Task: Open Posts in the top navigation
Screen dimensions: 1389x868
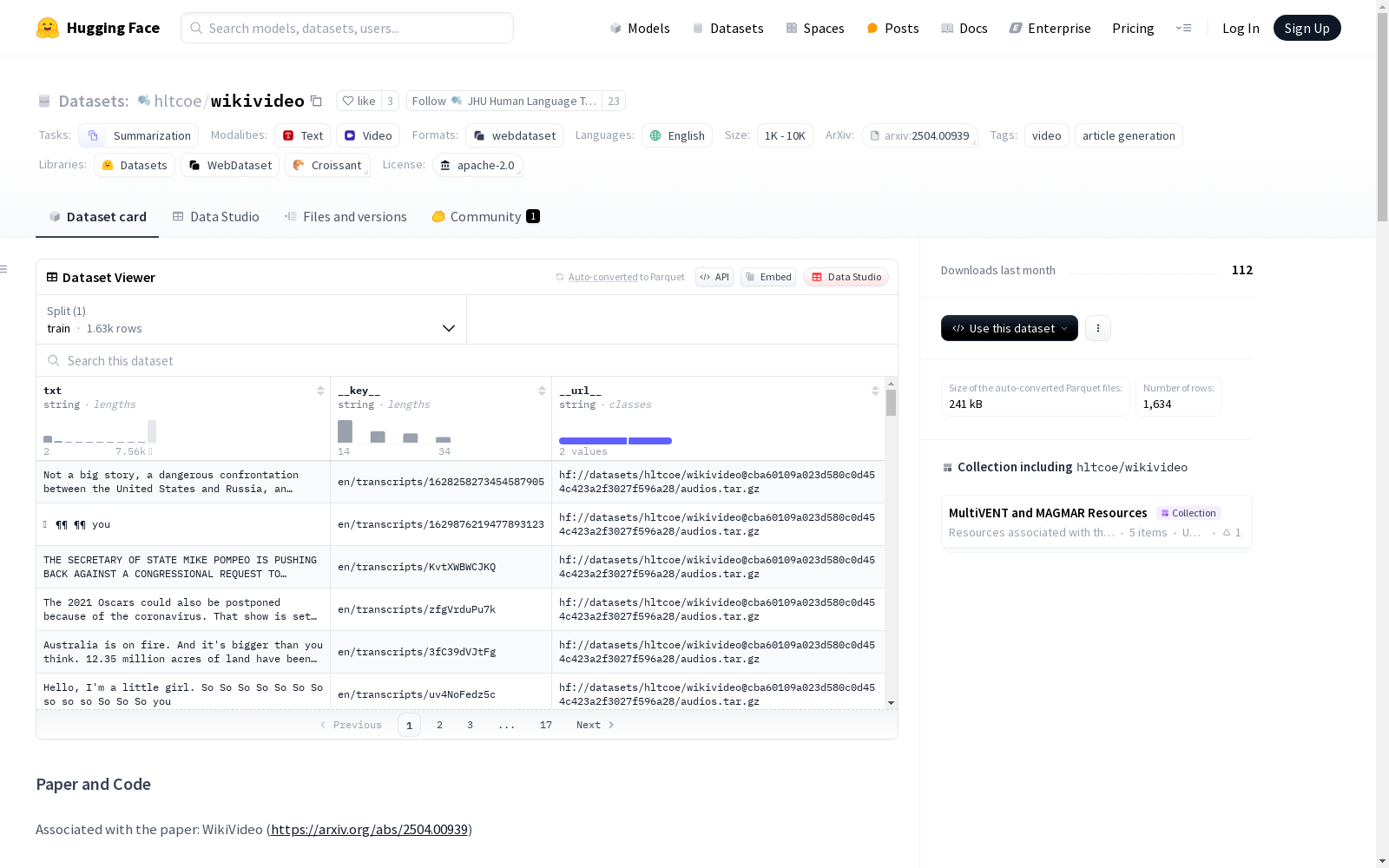Action: pyautogui.click(x=892, y=28)
